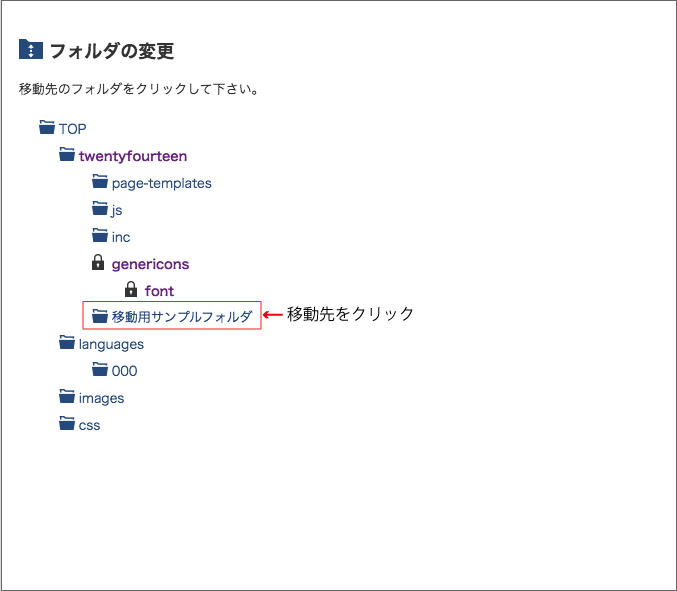Viewport: 677px width, 591px height.
Task: Click the 移動先のフォルダをクリックして下さい instruction text
Action: point(139,89)
